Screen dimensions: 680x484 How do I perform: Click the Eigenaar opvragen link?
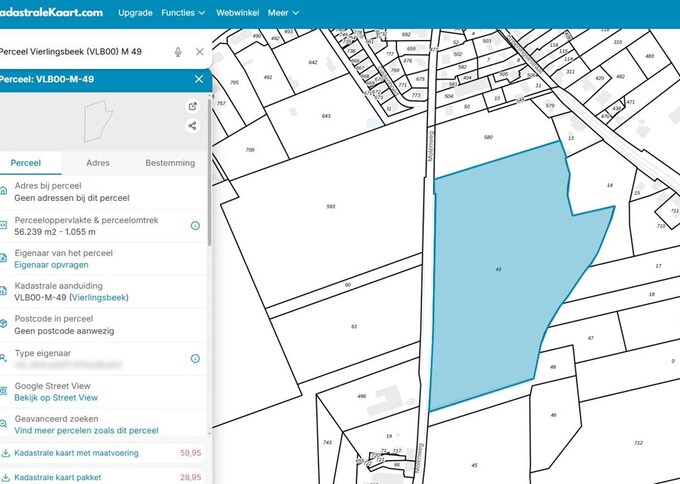point(51,265)
